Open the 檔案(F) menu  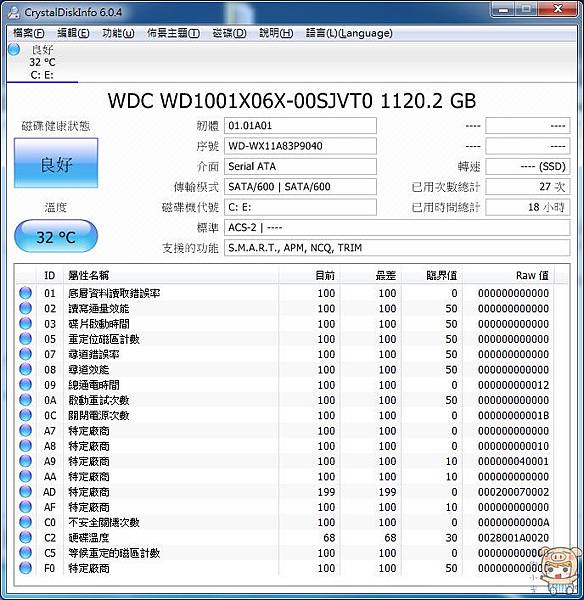[x=29, y=33]
